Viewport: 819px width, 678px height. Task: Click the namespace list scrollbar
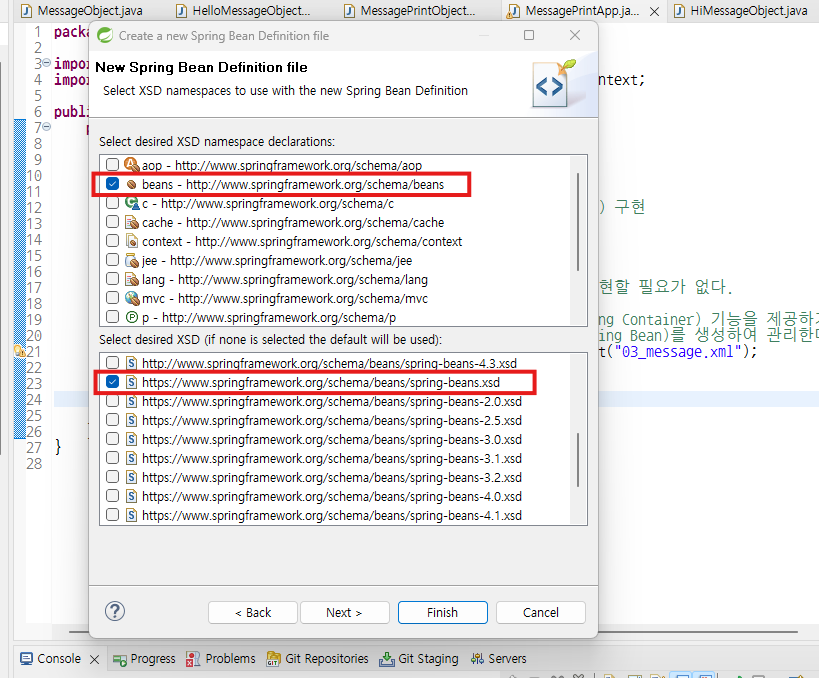click(x=578, y=221)
